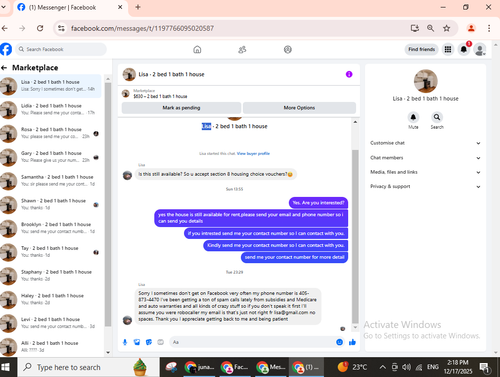Record a voice clip microphone icon

click(125, 342)
